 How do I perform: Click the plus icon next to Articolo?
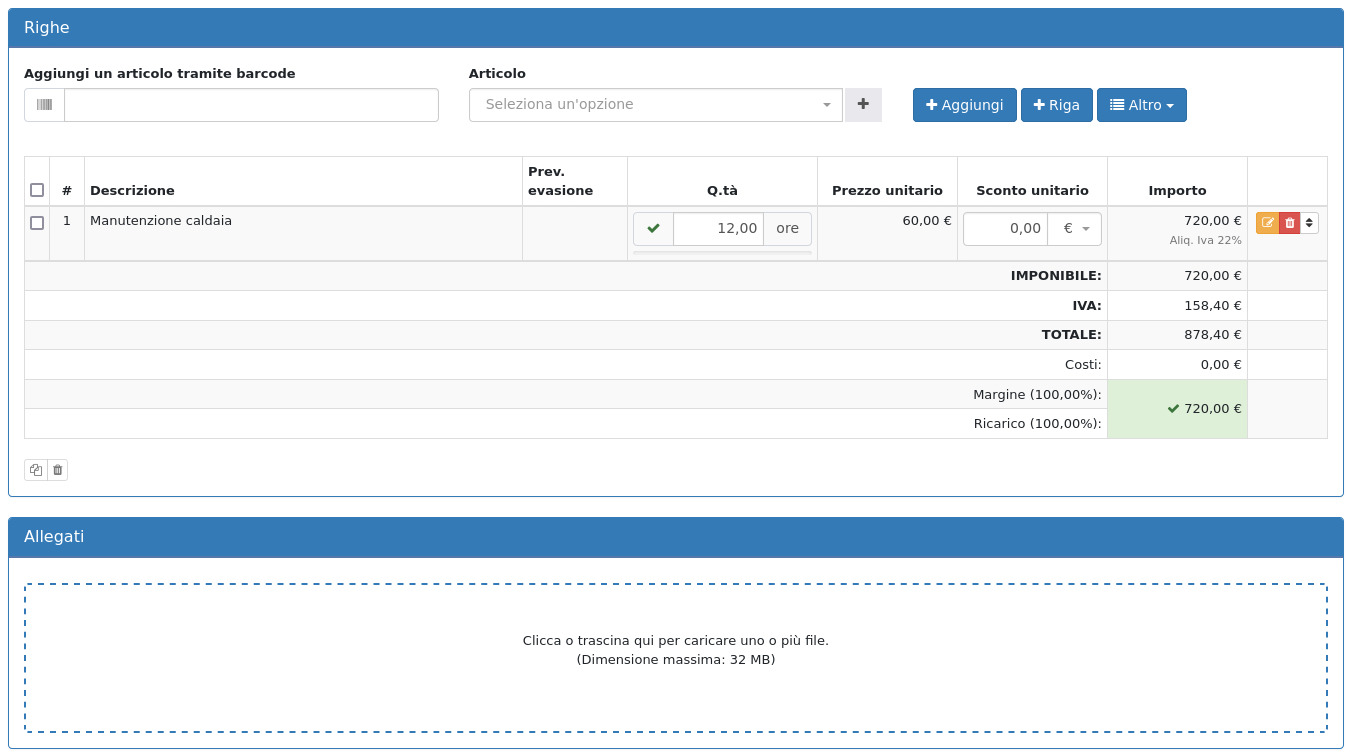click(x=863, y=104)
